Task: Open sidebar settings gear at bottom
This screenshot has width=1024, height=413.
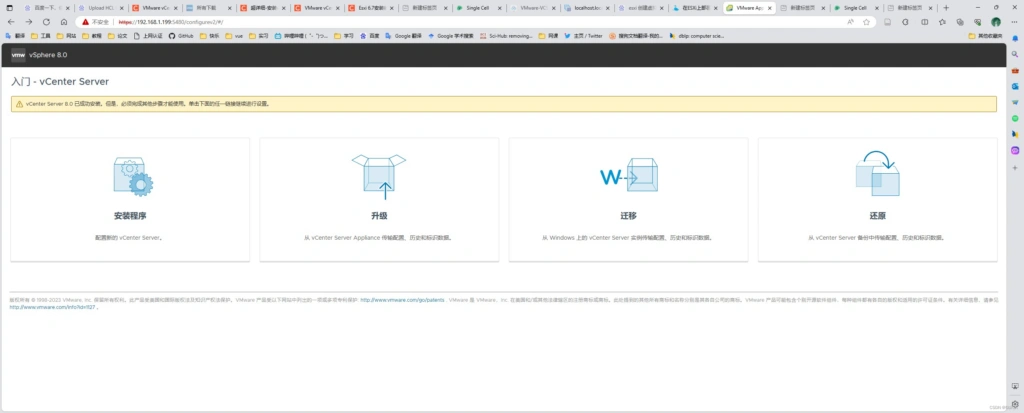Action: (x=1015, y=404)
